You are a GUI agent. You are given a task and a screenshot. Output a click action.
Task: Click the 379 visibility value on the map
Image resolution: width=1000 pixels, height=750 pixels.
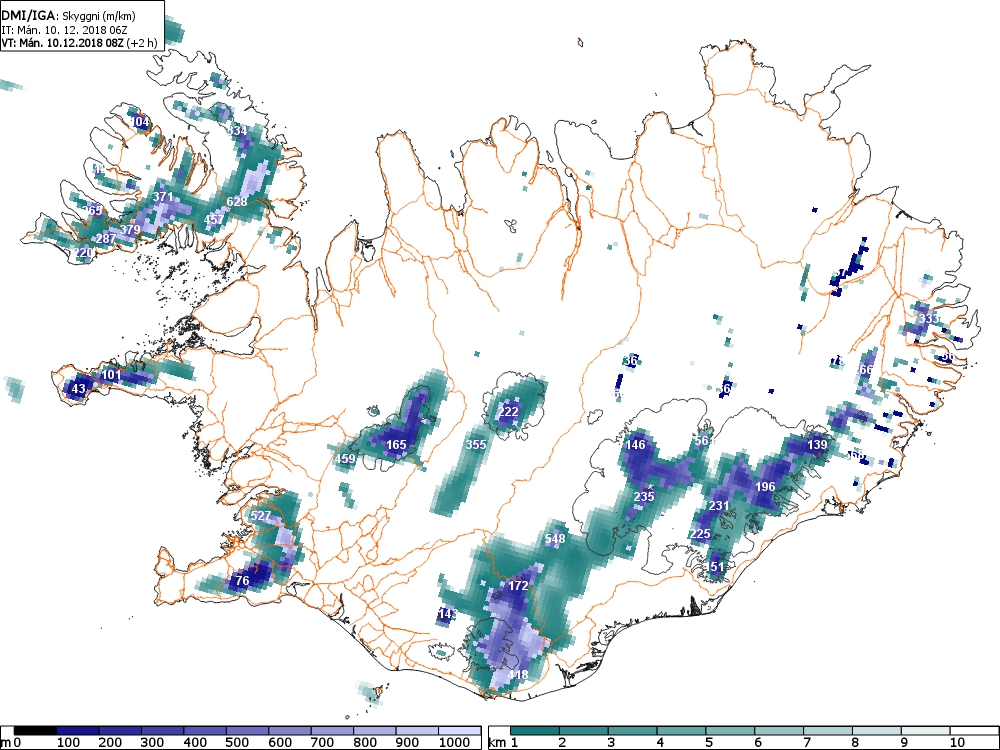click(130, 230)
